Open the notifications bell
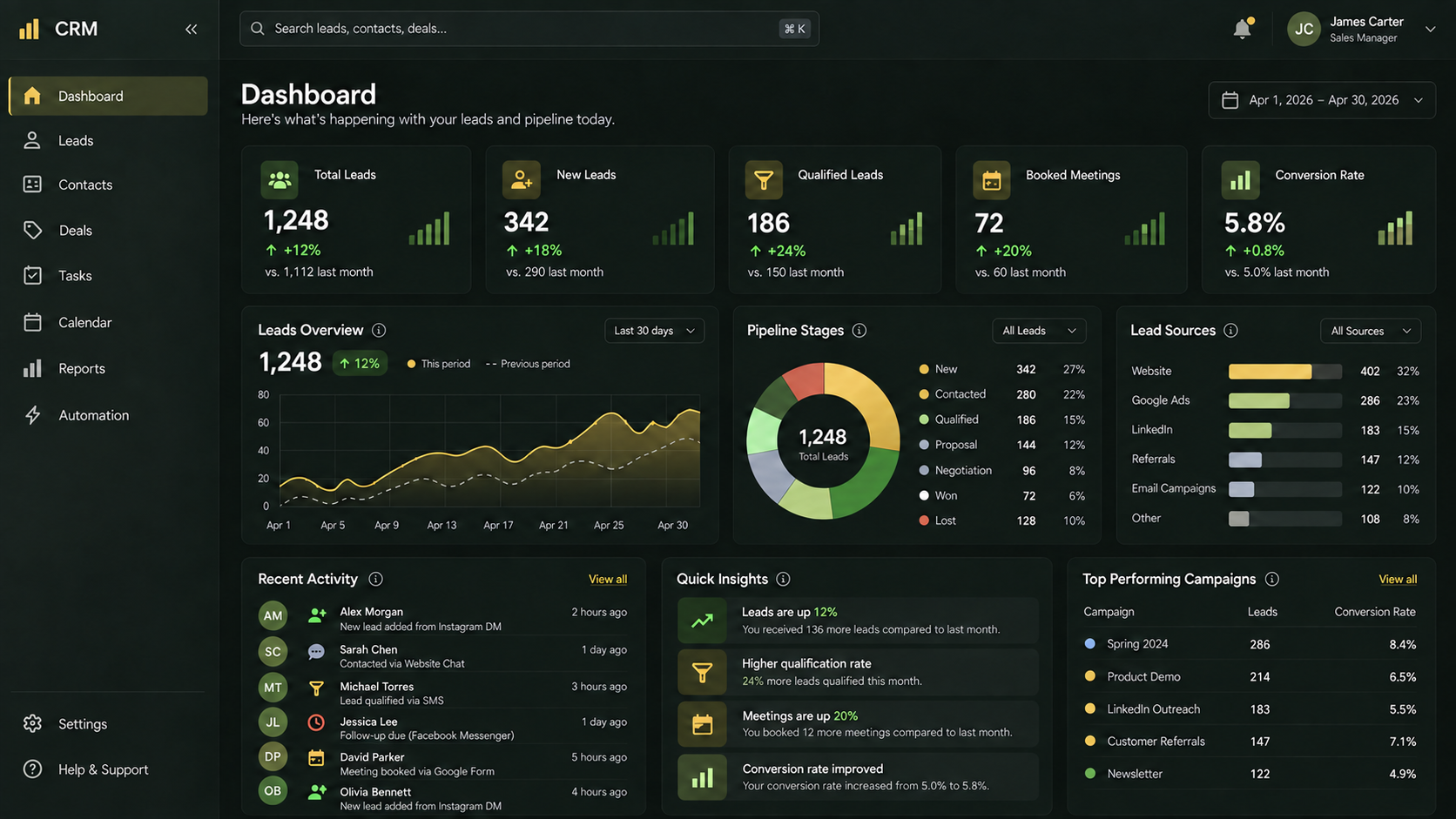The height and width of the screenshot is (819, 1456). [x=1243, y=29]
